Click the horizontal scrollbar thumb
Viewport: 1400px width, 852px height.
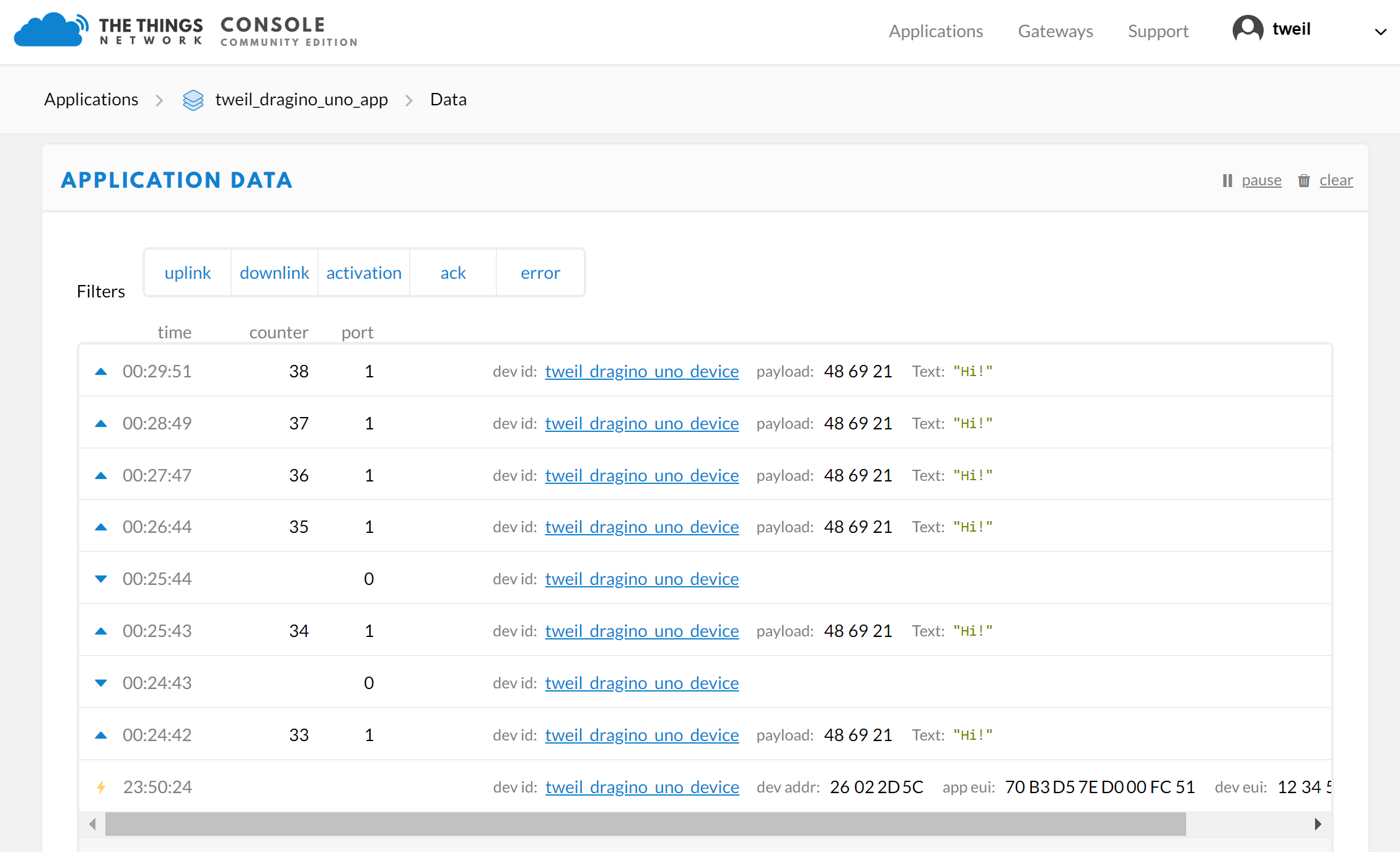646,824
